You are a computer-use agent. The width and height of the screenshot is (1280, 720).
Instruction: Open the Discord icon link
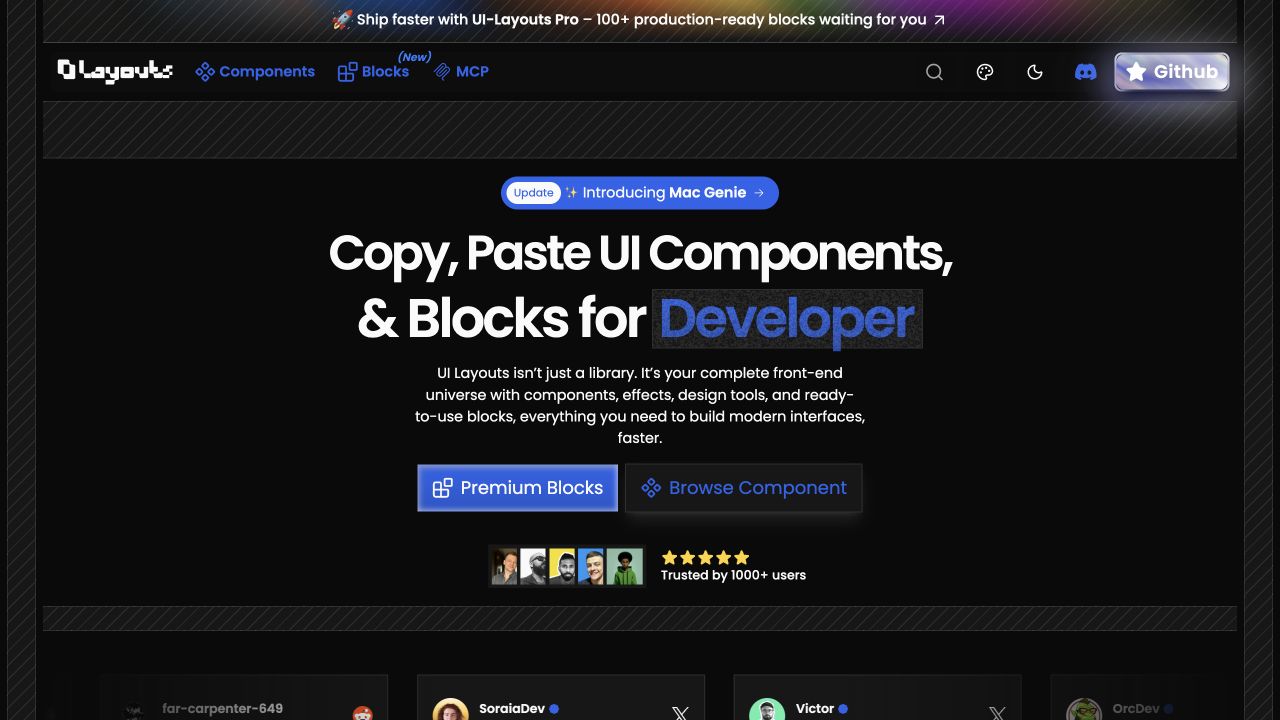click(1085, 72)
